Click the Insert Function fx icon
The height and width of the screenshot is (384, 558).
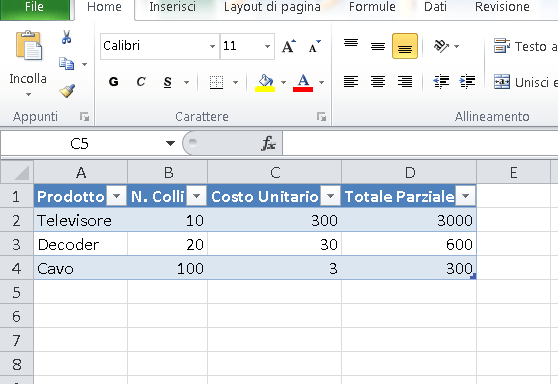(x=268, y=143)
